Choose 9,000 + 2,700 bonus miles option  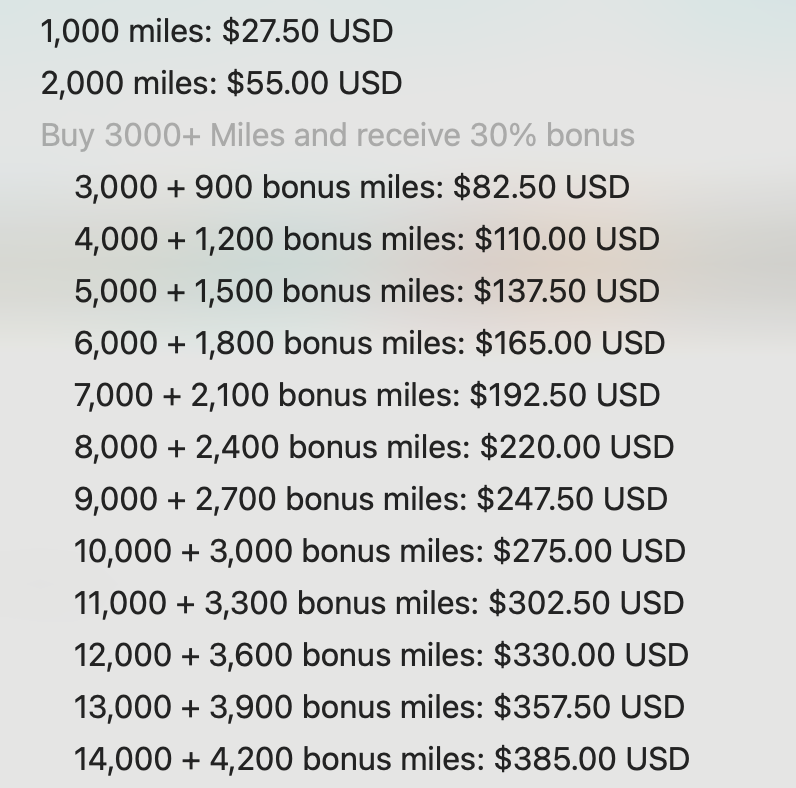[371, 499]
